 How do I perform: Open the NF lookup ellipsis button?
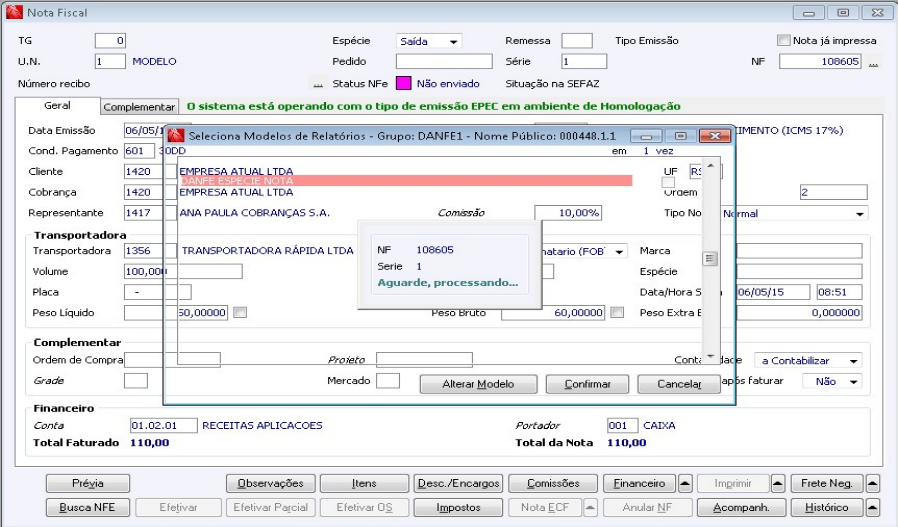click(873, 62)
